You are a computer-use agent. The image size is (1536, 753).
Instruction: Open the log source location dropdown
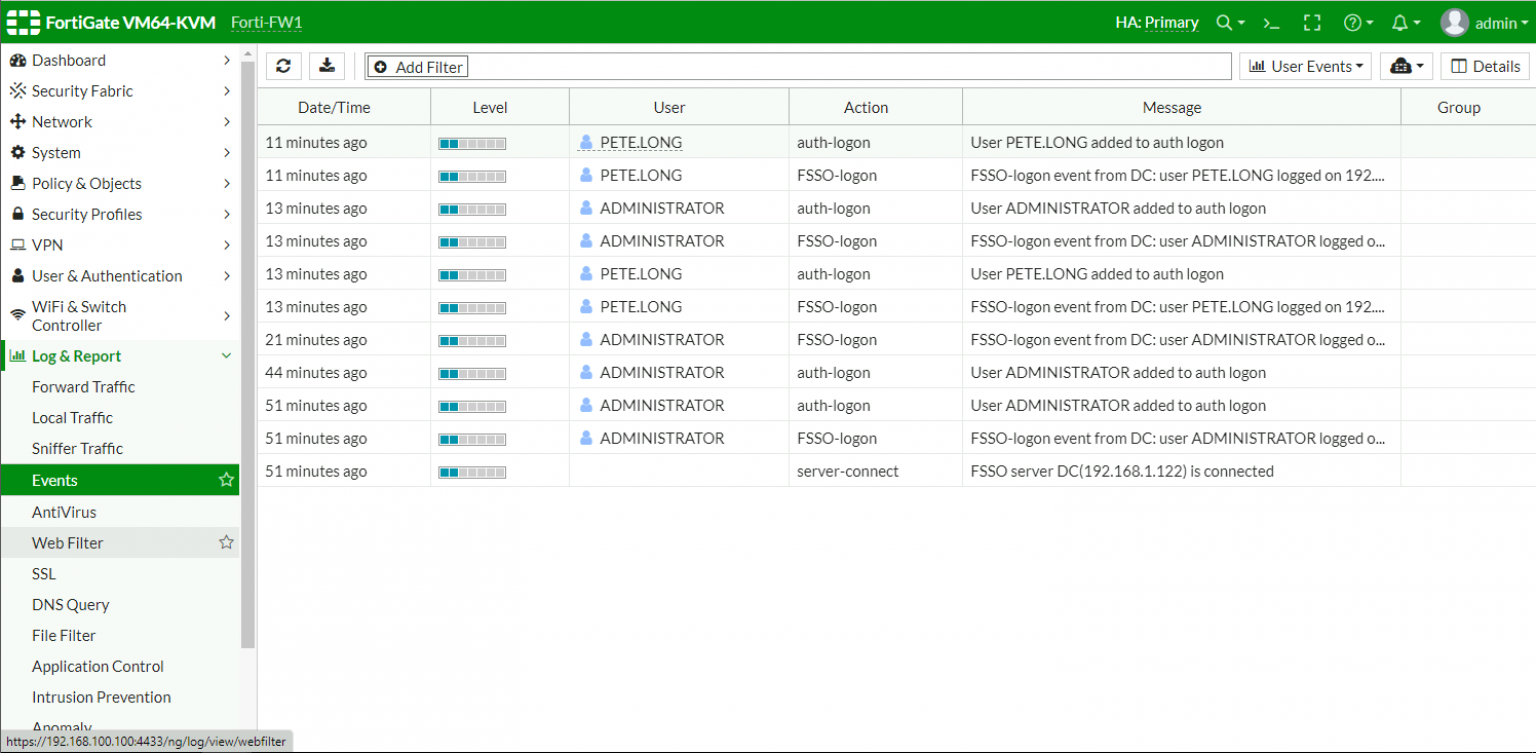coord(1406,66)
